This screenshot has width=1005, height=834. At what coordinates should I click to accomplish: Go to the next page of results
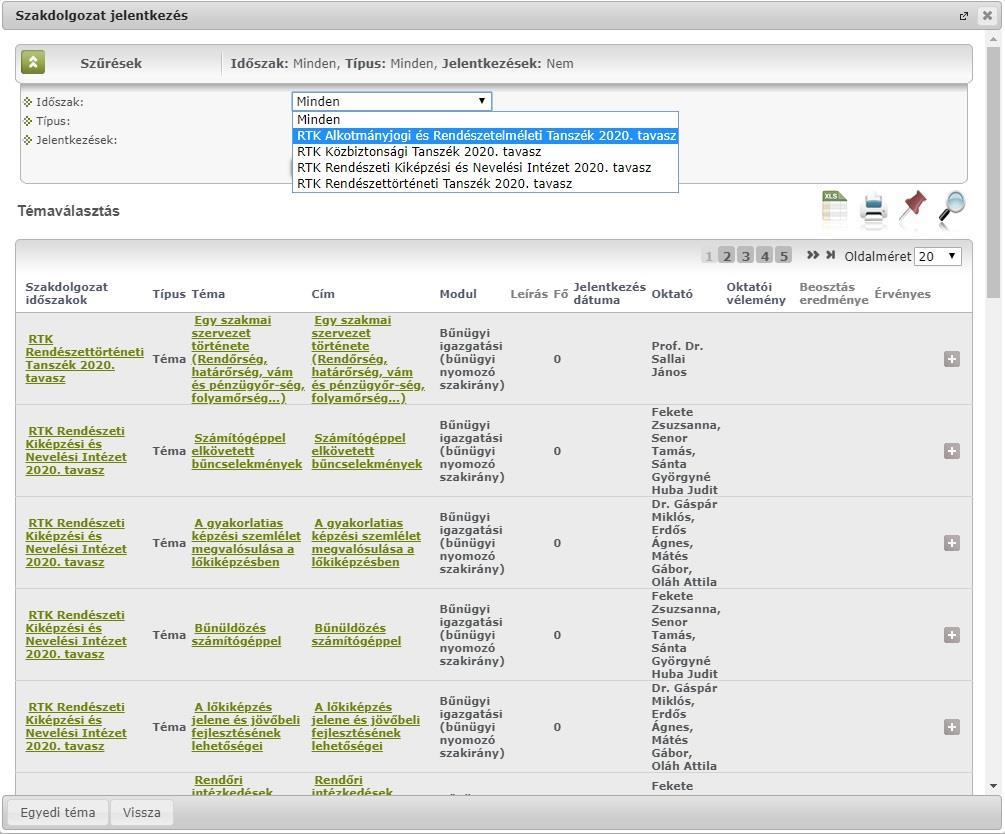coord(813,255)
